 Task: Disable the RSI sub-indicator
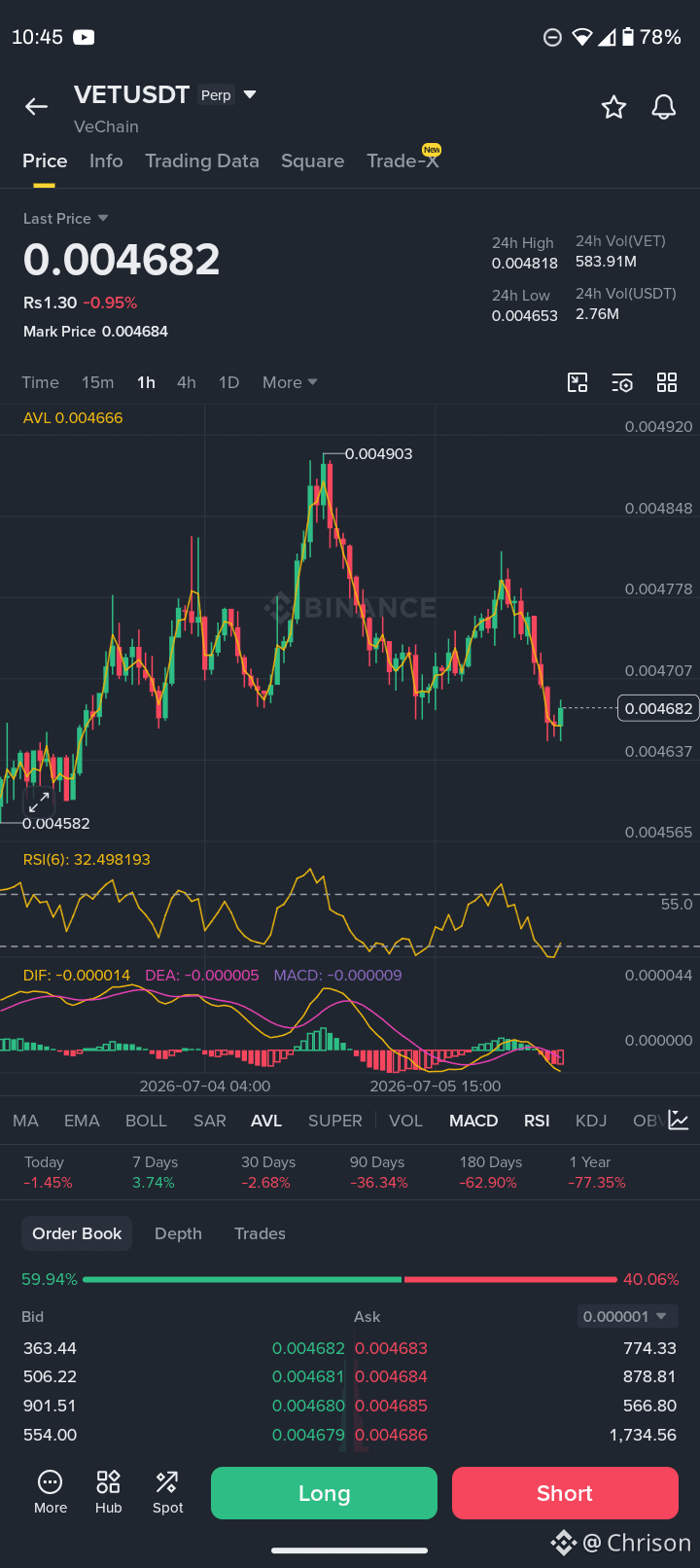click(x=537, y=1121)
